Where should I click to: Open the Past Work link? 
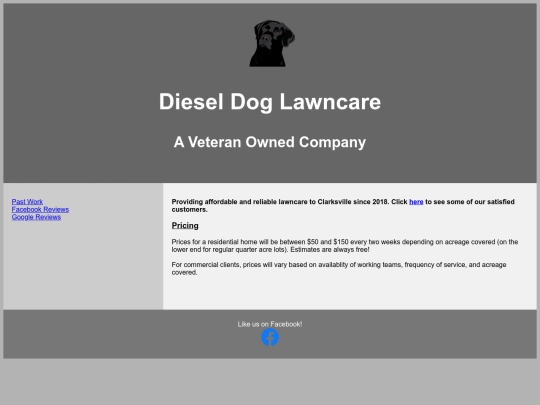pyautogui.click(x=27, y=201)
